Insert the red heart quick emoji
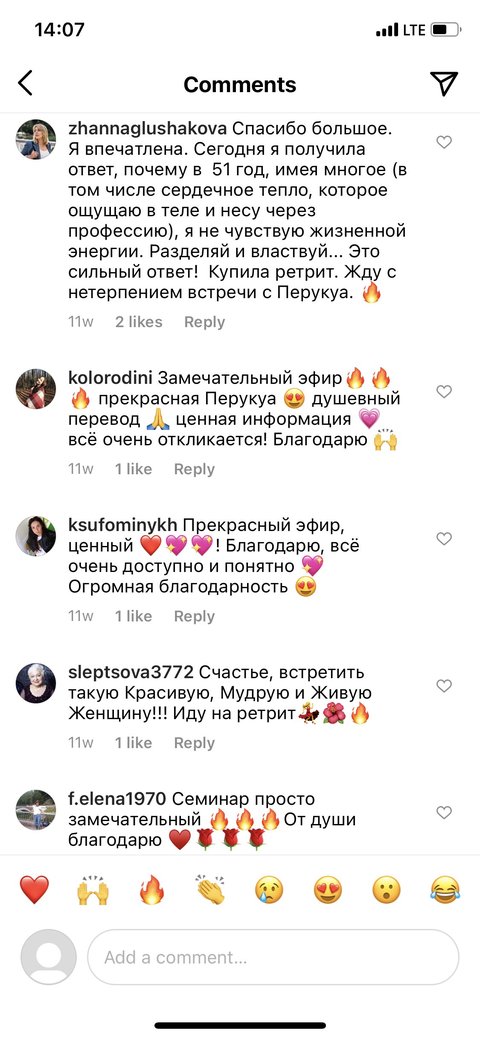 pos(34,890)
